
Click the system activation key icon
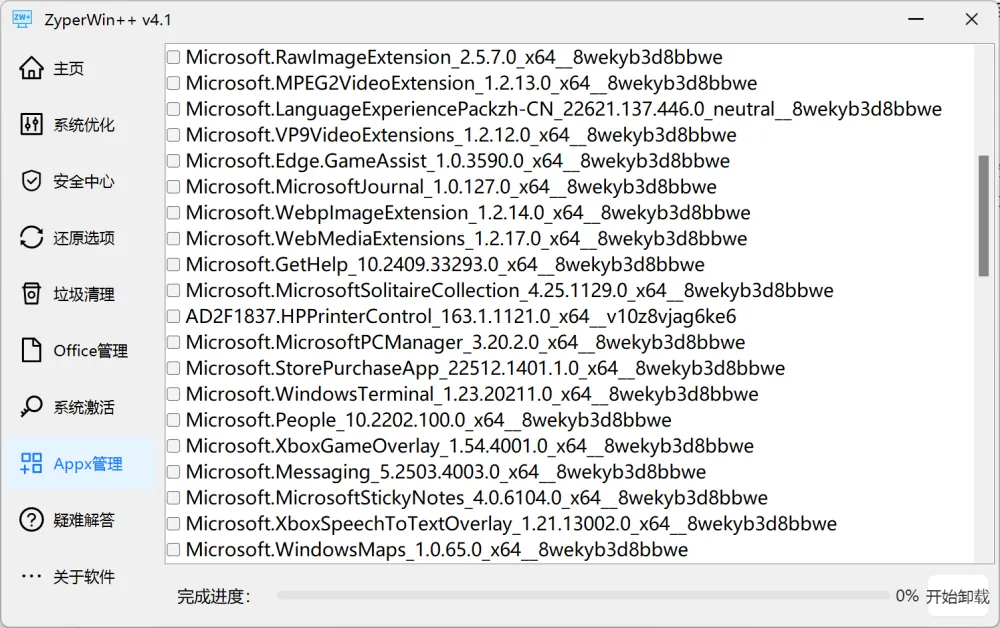tap(31, 406)
